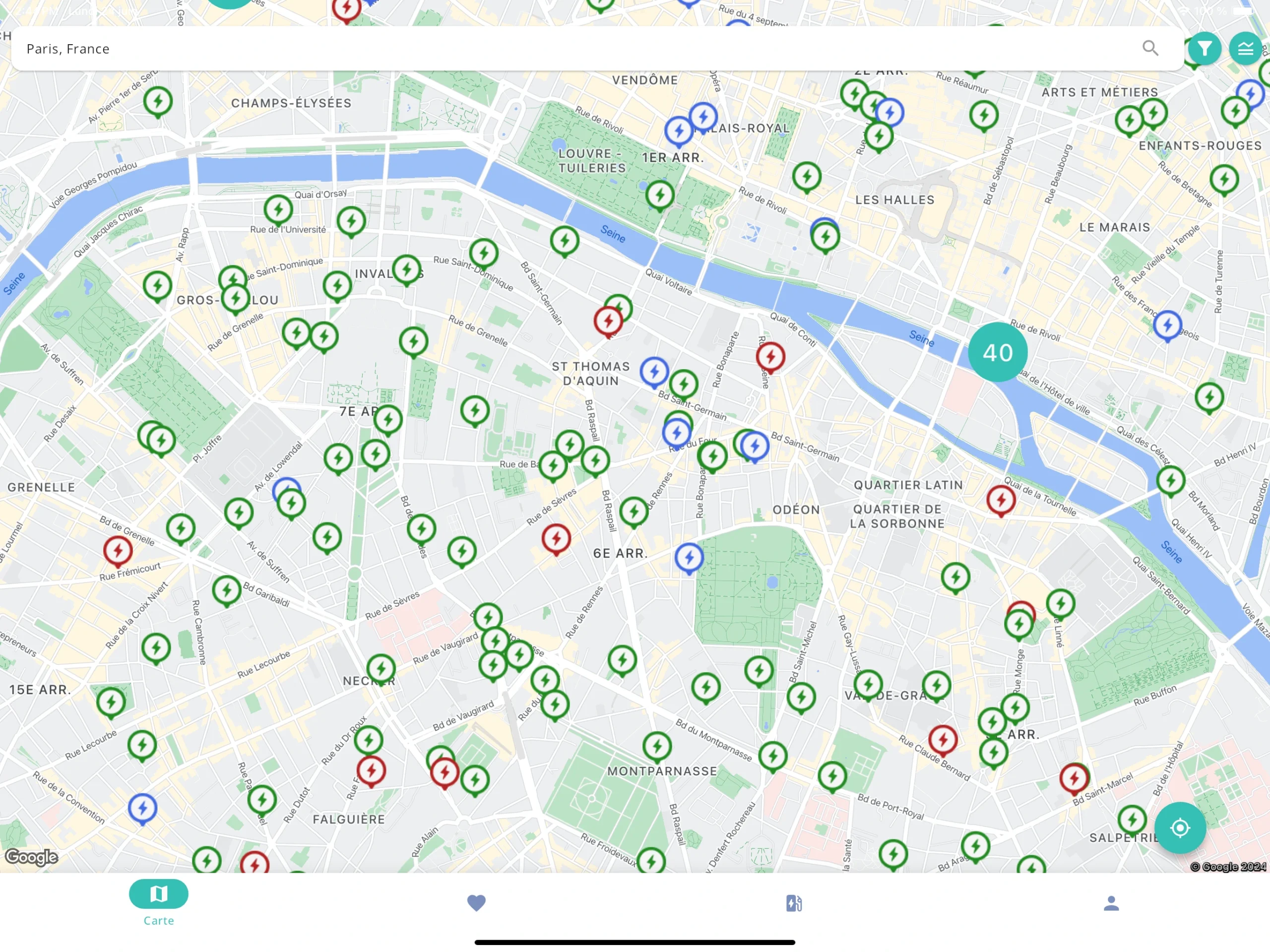Select green charger near Av. Pierre 1er de Serbie
The image size is (1270, 952).
[x=158, y=102]
